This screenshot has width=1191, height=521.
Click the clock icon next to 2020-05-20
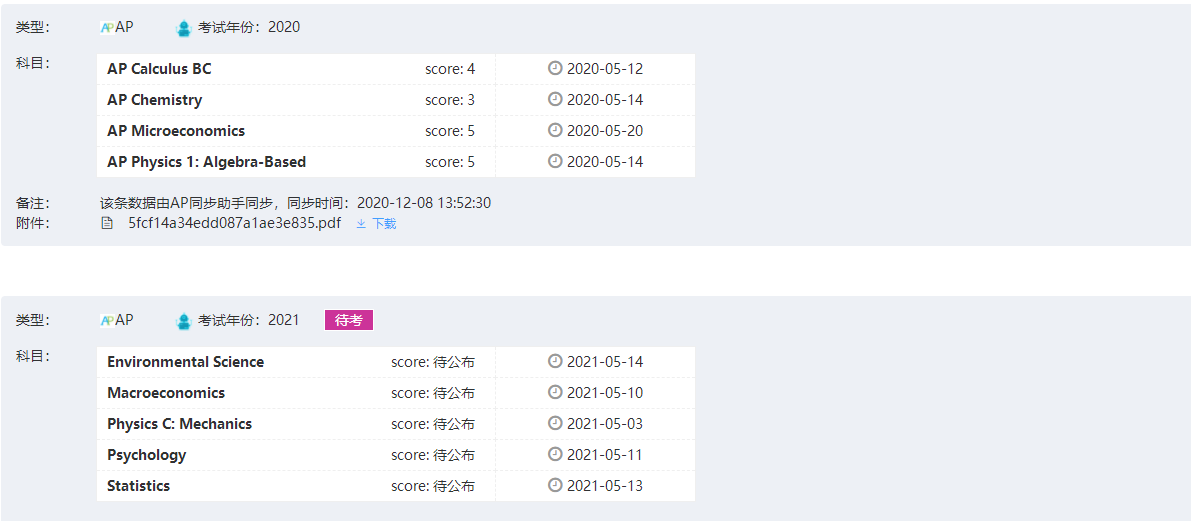(554, 131)
